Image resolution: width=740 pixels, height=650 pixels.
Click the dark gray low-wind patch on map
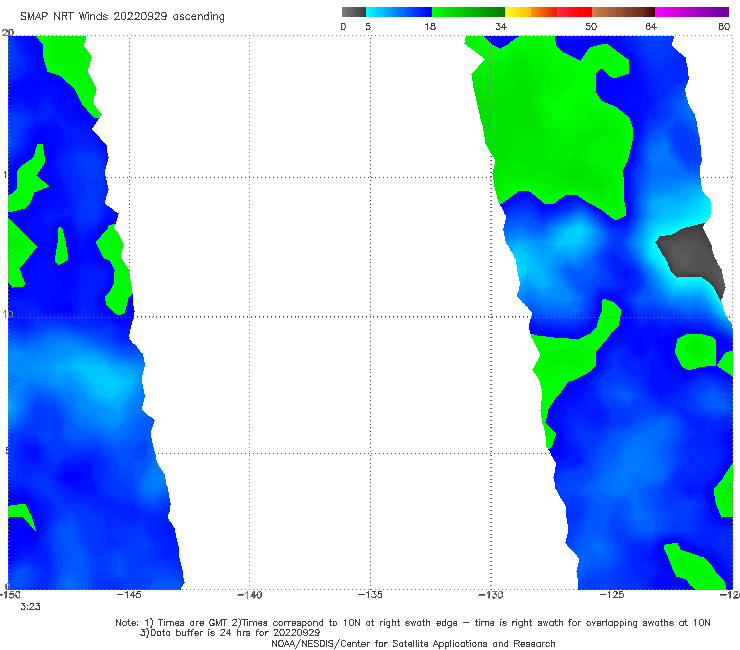(x=693, y=255)
